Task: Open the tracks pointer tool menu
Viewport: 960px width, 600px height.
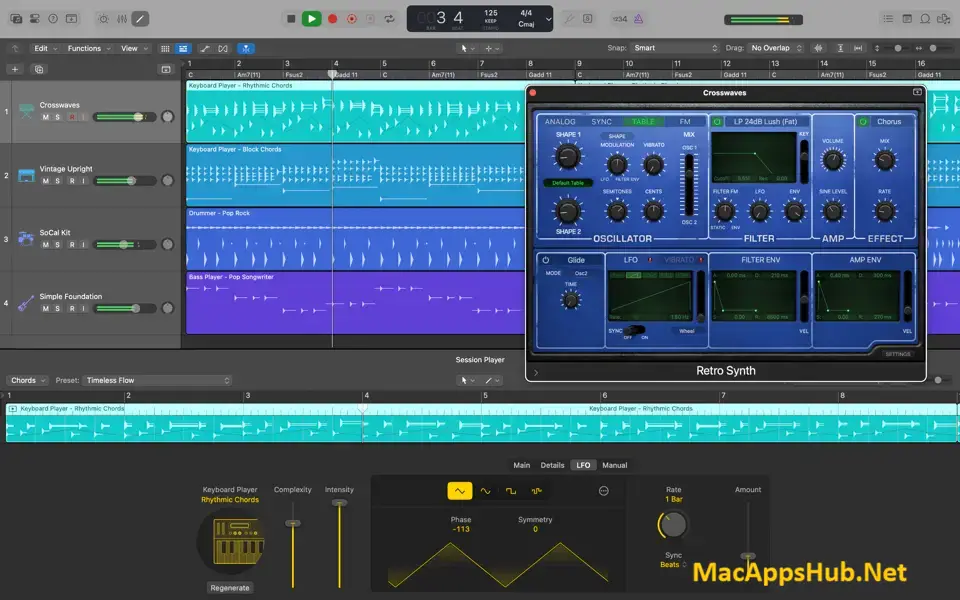Action: tap(467, 48)
